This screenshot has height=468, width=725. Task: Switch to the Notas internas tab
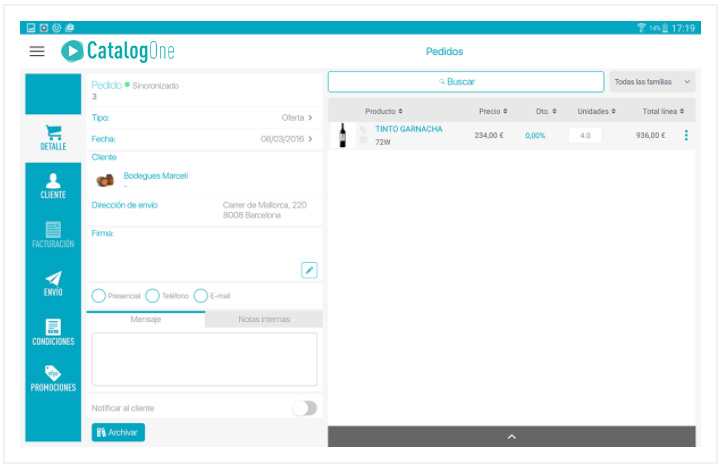tap(264, 319)
